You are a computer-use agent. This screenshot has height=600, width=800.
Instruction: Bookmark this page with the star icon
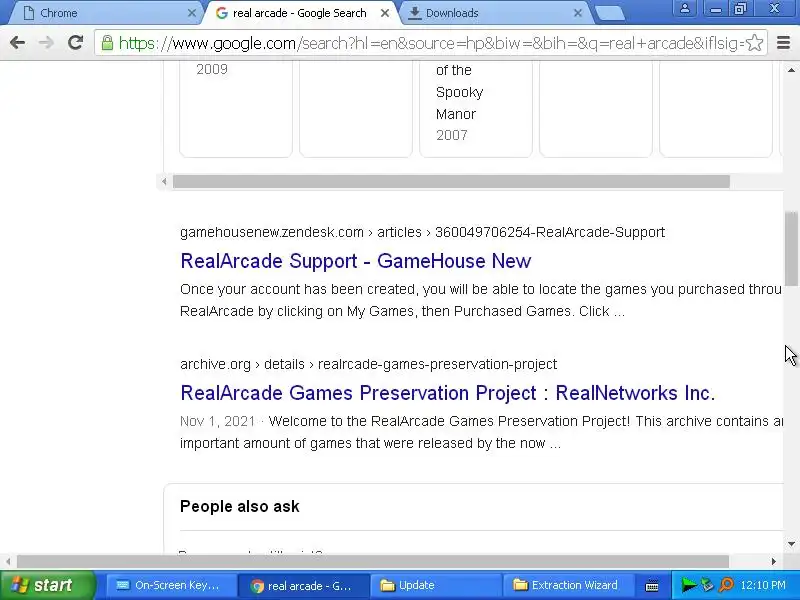755,43
